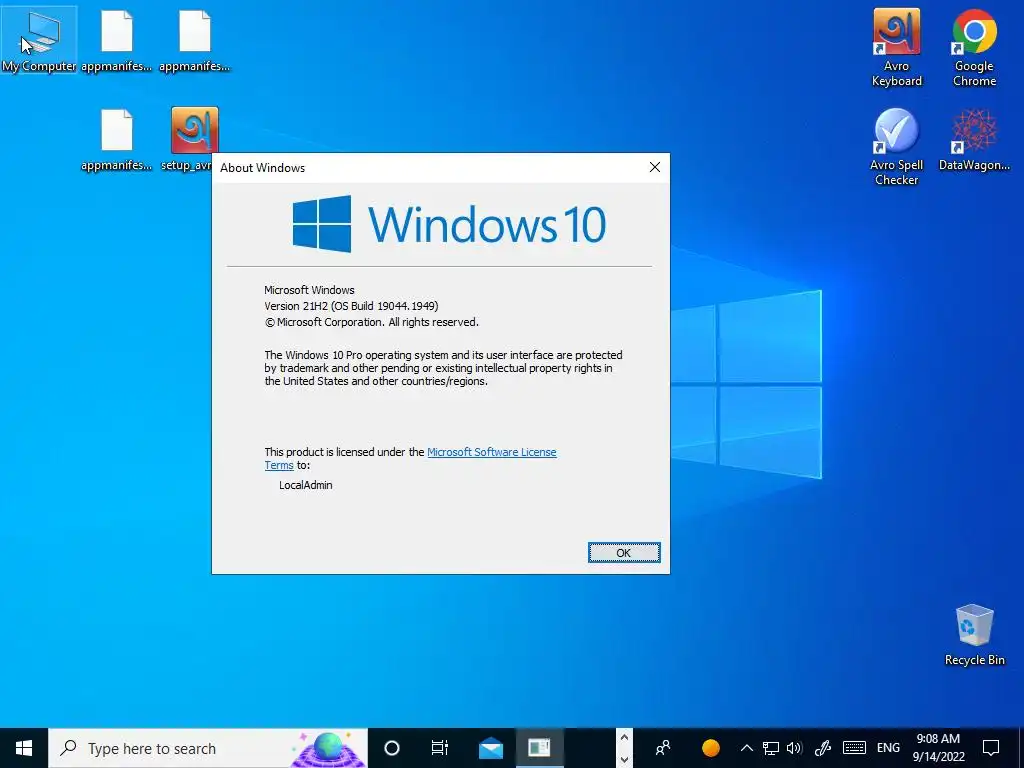Click the Cortana circle taskbar icon

392,748
